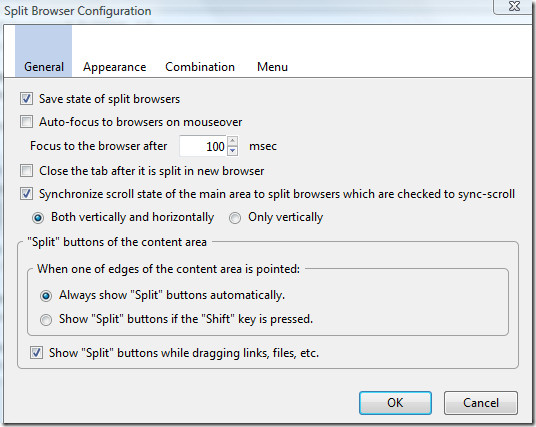The width and height of the screenshot is (536, 427).
Task: Check Close the tab after it is split
Action: coord(27,171)
